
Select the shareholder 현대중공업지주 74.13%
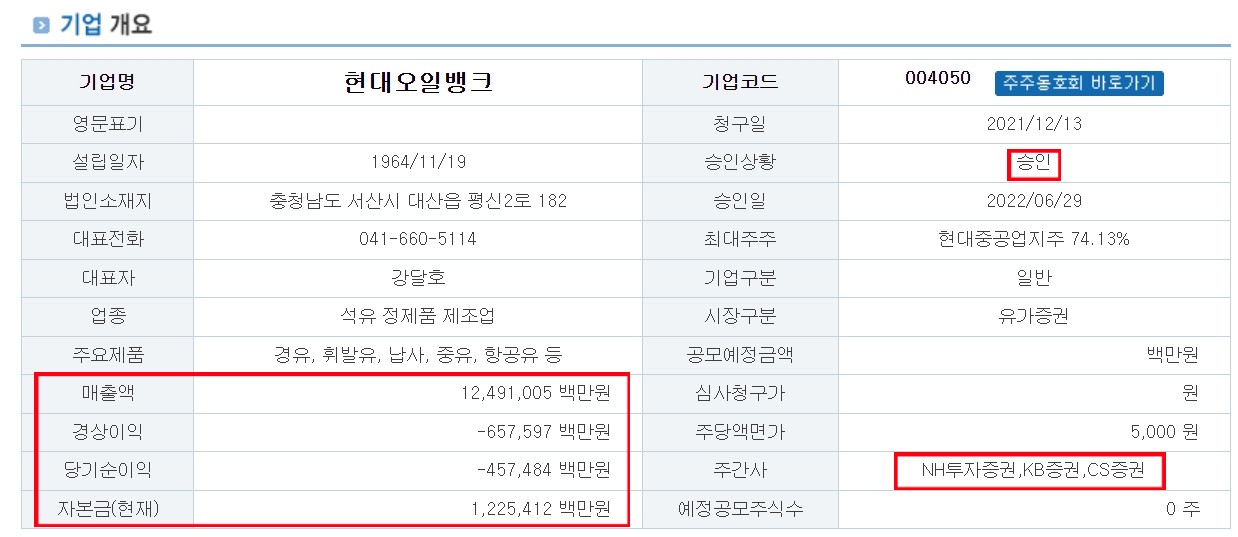pos(1034,240)
